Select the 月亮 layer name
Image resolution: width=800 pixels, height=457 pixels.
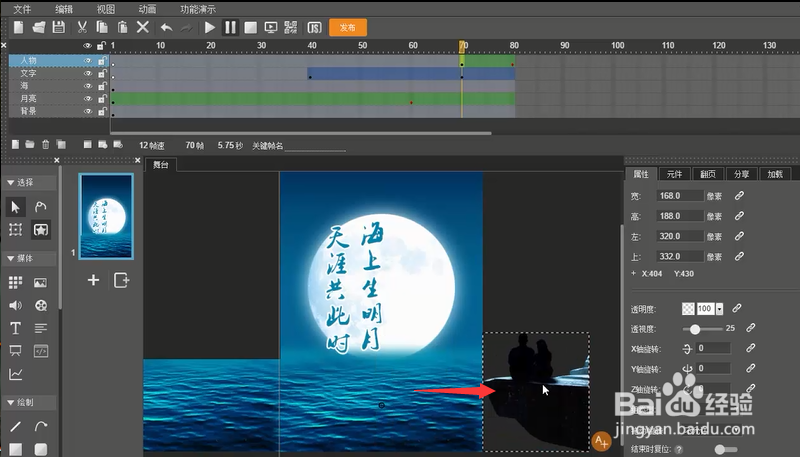(x=28, y=98)
